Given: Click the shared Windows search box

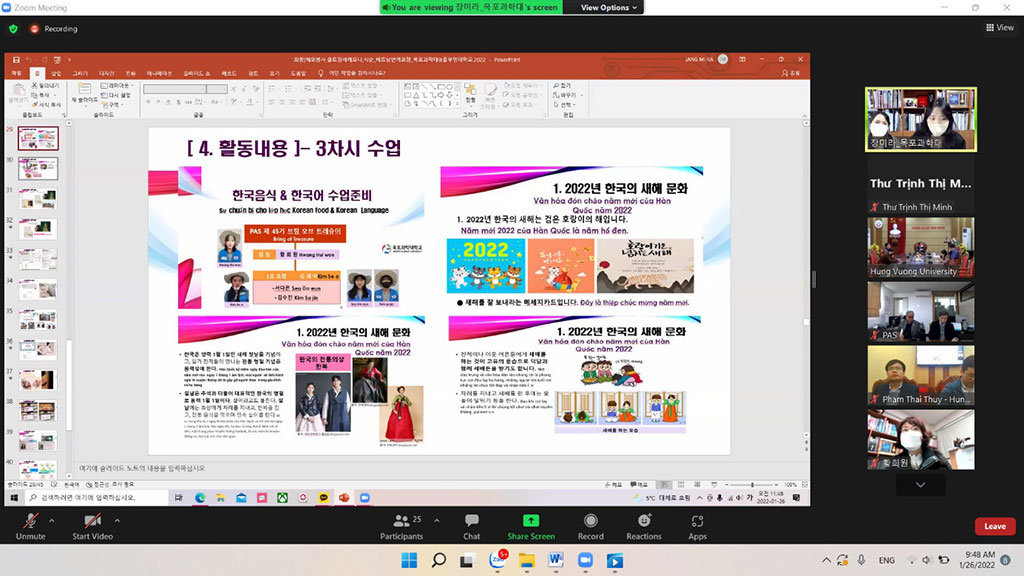Looking at the screenshot, I should 97,498.
